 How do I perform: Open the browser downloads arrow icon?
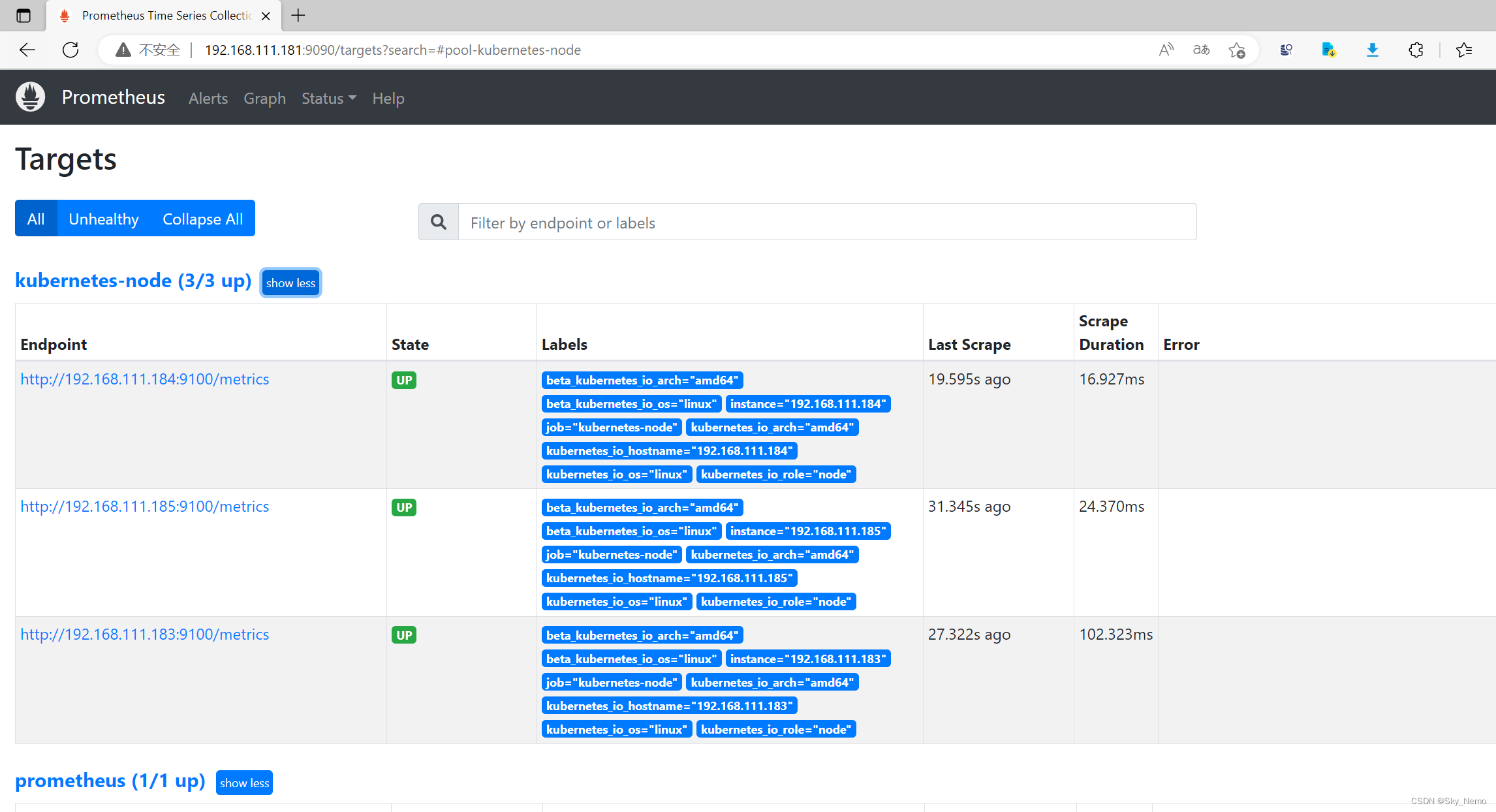coord(1372,50)
